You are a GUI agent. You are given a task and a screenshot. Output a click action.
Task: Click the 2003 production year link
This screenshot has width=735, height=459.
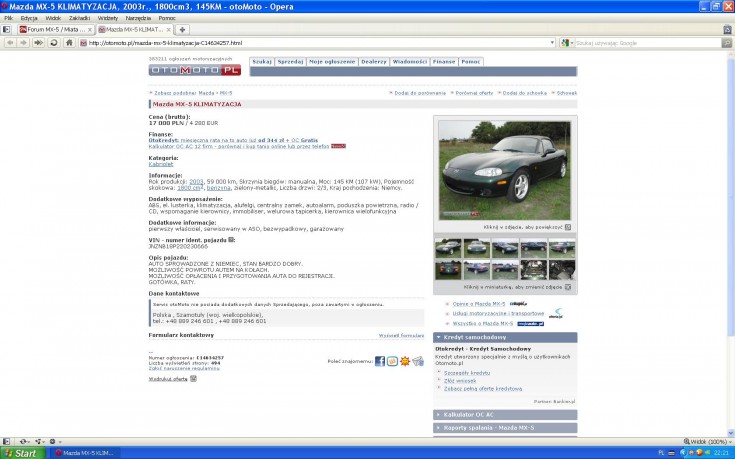(196, 181)
